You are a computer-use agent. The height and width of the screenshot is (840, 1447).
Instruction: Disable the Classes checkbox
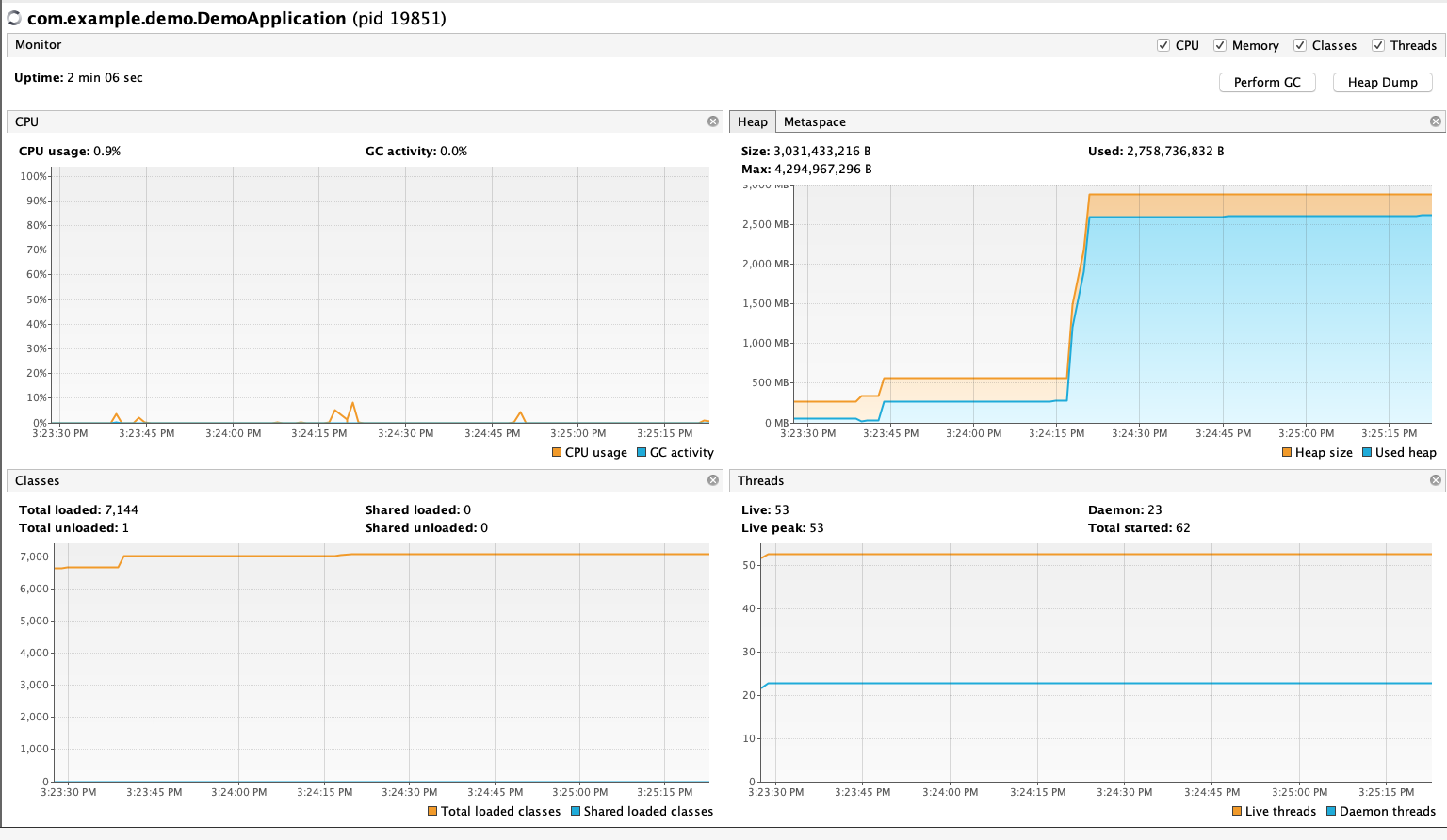1300,45
